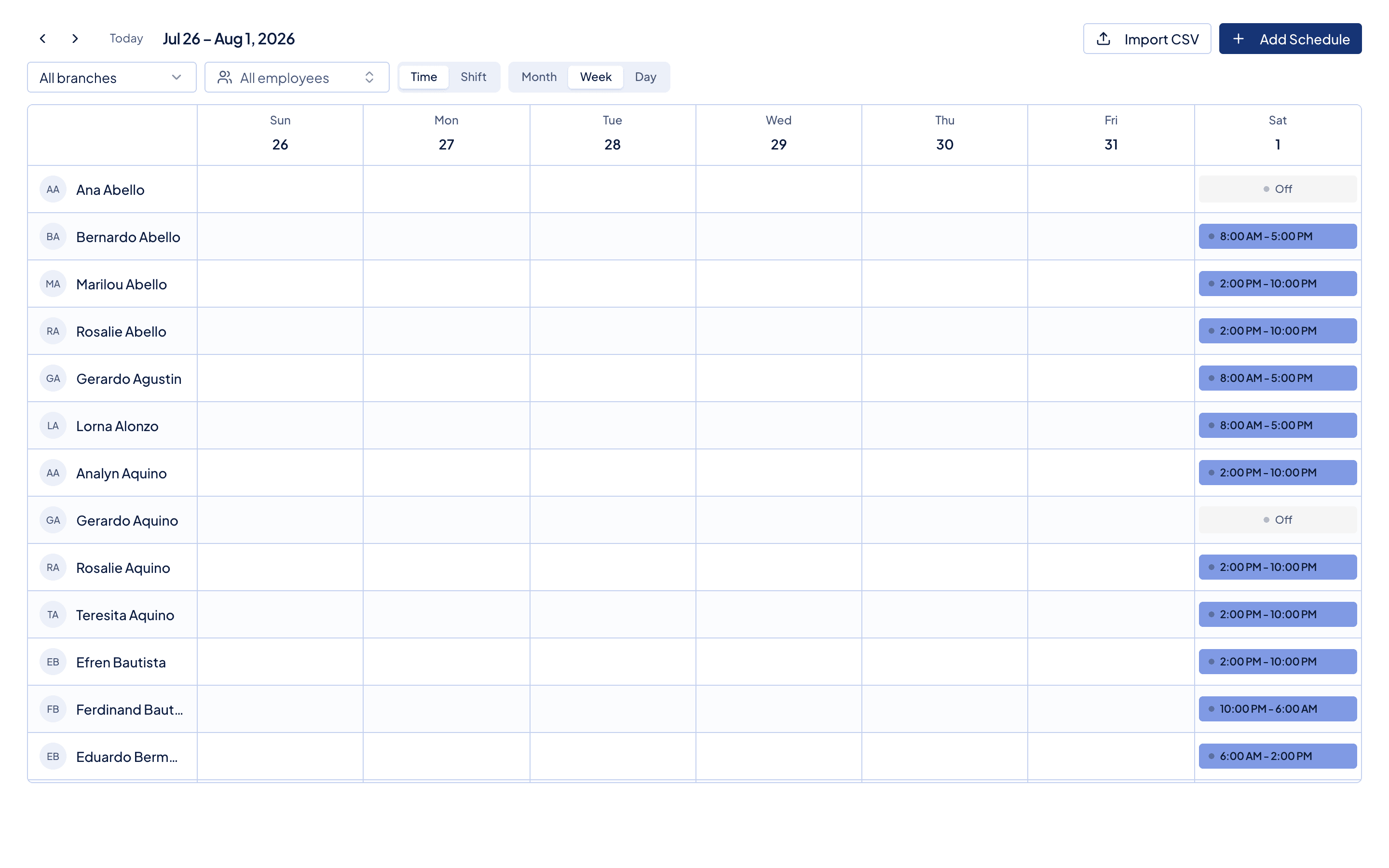The width and height of the screenshot is (1389, 868).
Task: Go to next week with right chevron
Action: pyautogui.click(x=75, y=39)
